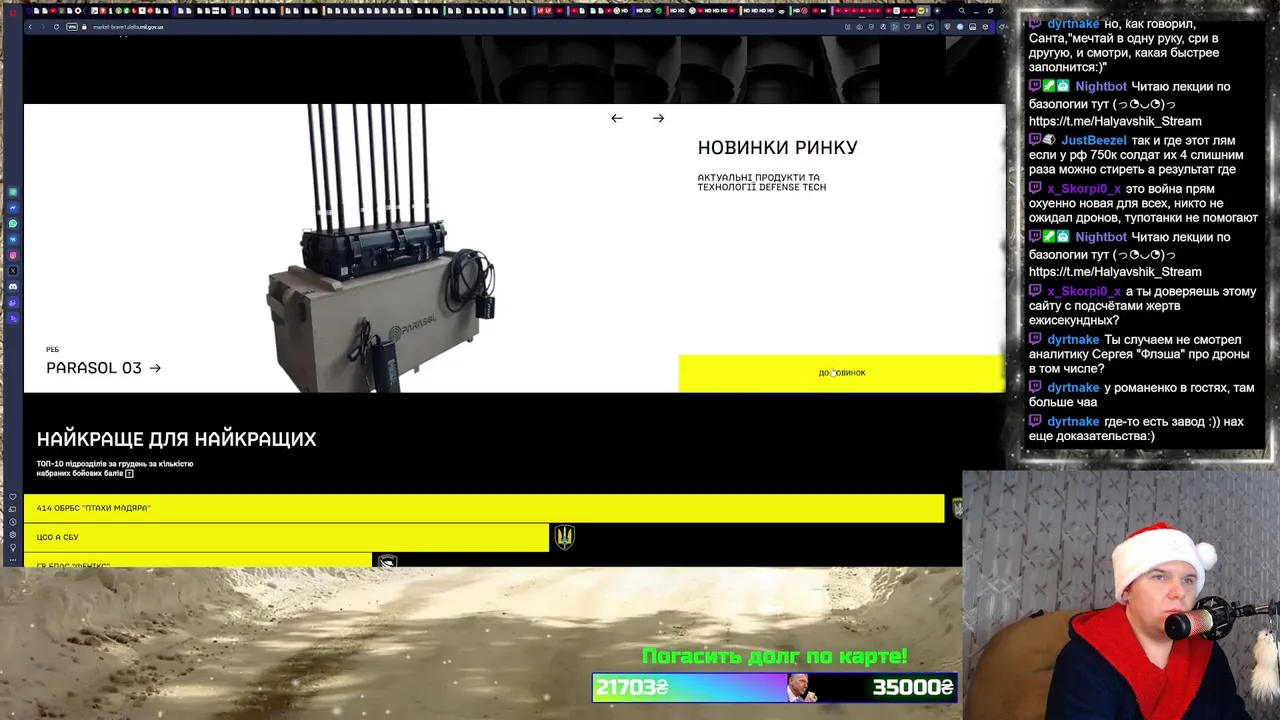
Task: Click the yellow ДО НОВИНОК button
Action: [x=842, y=373]
